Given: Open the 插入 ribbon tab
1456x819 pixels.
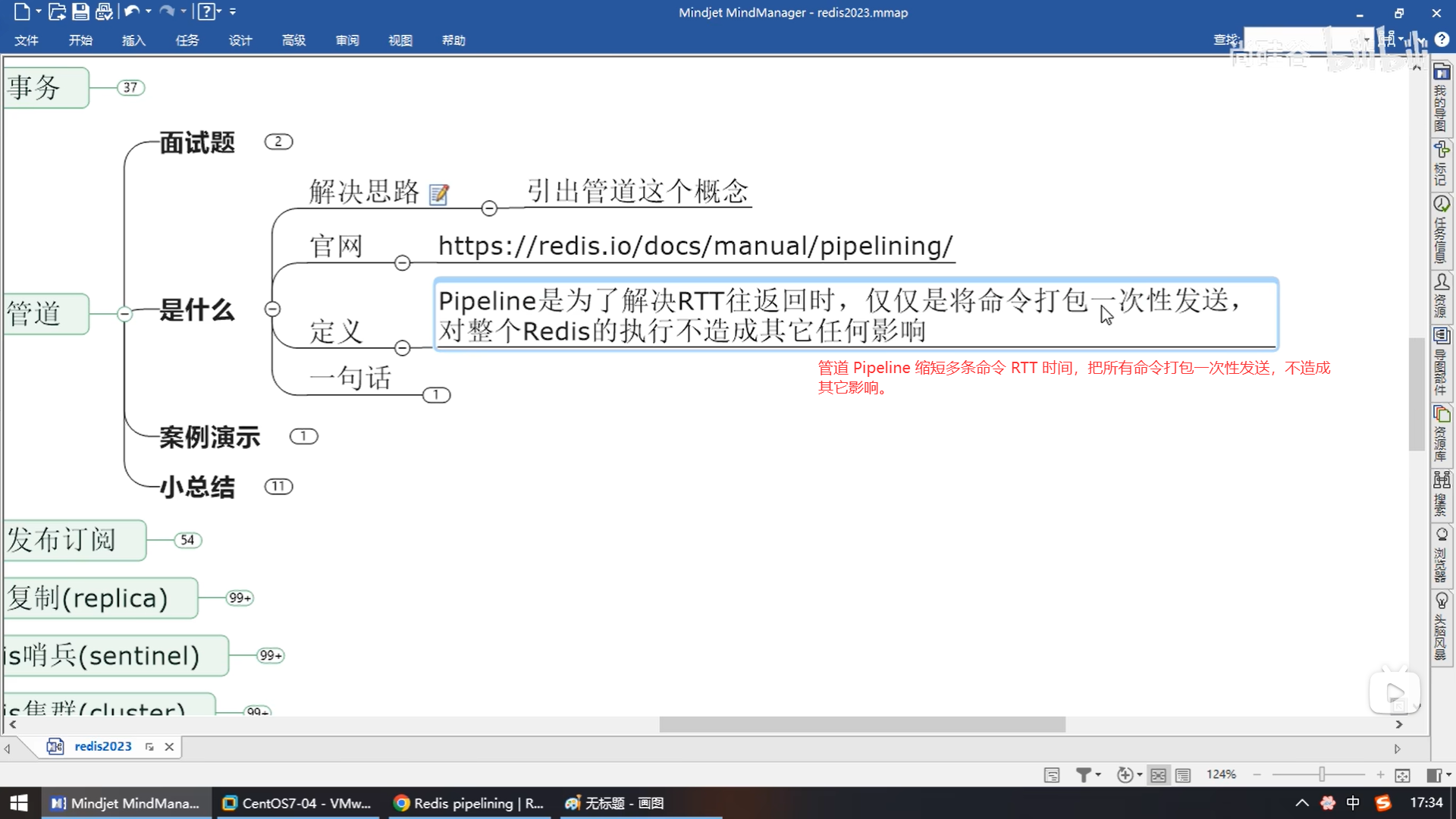Looking at the screenshot, I should pos(133,40).
